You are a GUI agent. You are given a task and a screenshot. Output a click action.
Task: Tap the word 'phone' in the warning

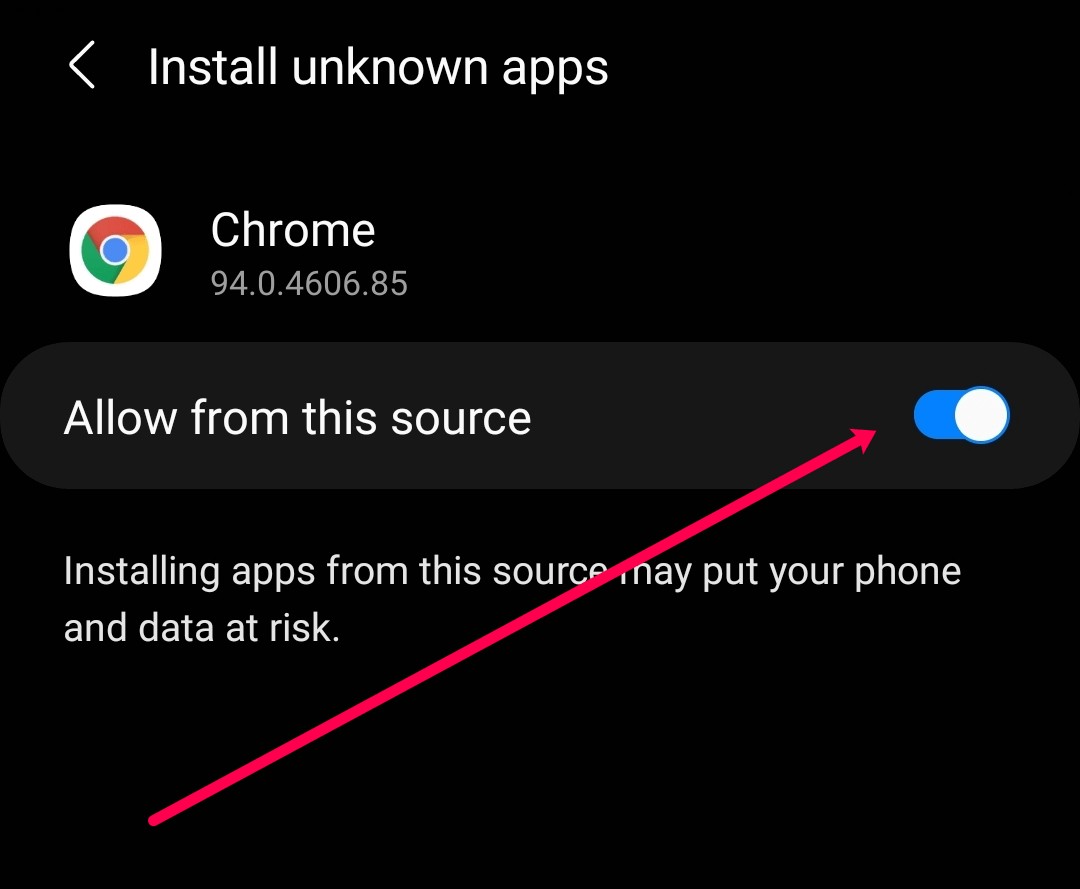[x=907, y=572]
